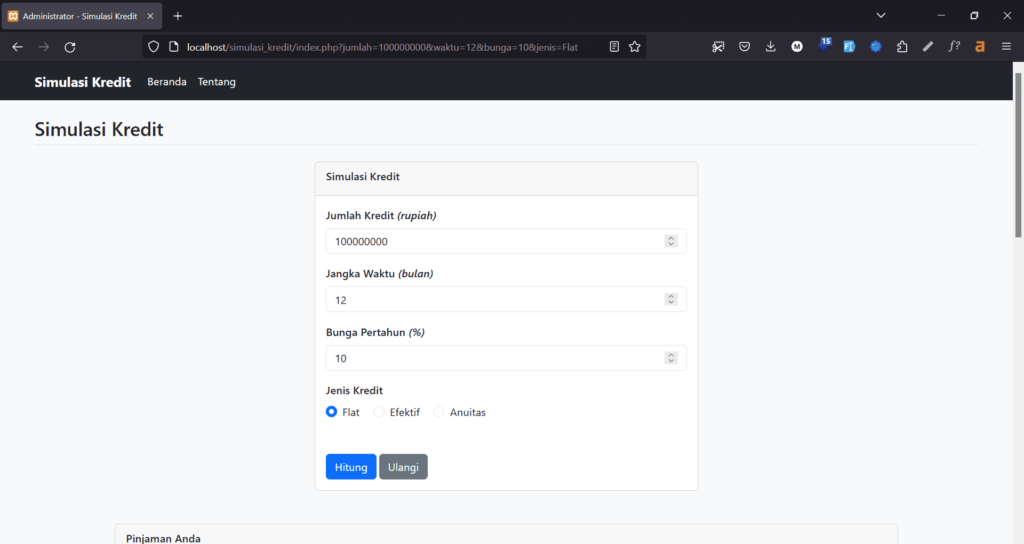
Task: Open the Downloads panel icon
Action: pos(771,47)
